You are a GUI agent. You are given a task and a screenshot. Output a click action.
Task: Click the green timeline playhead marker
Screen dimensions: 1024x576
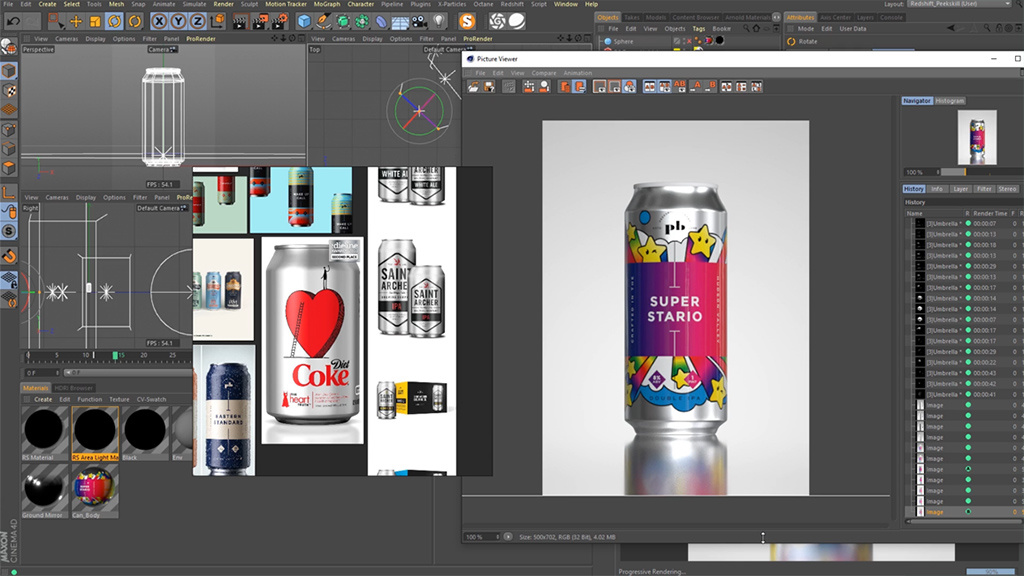coord(115,355)
